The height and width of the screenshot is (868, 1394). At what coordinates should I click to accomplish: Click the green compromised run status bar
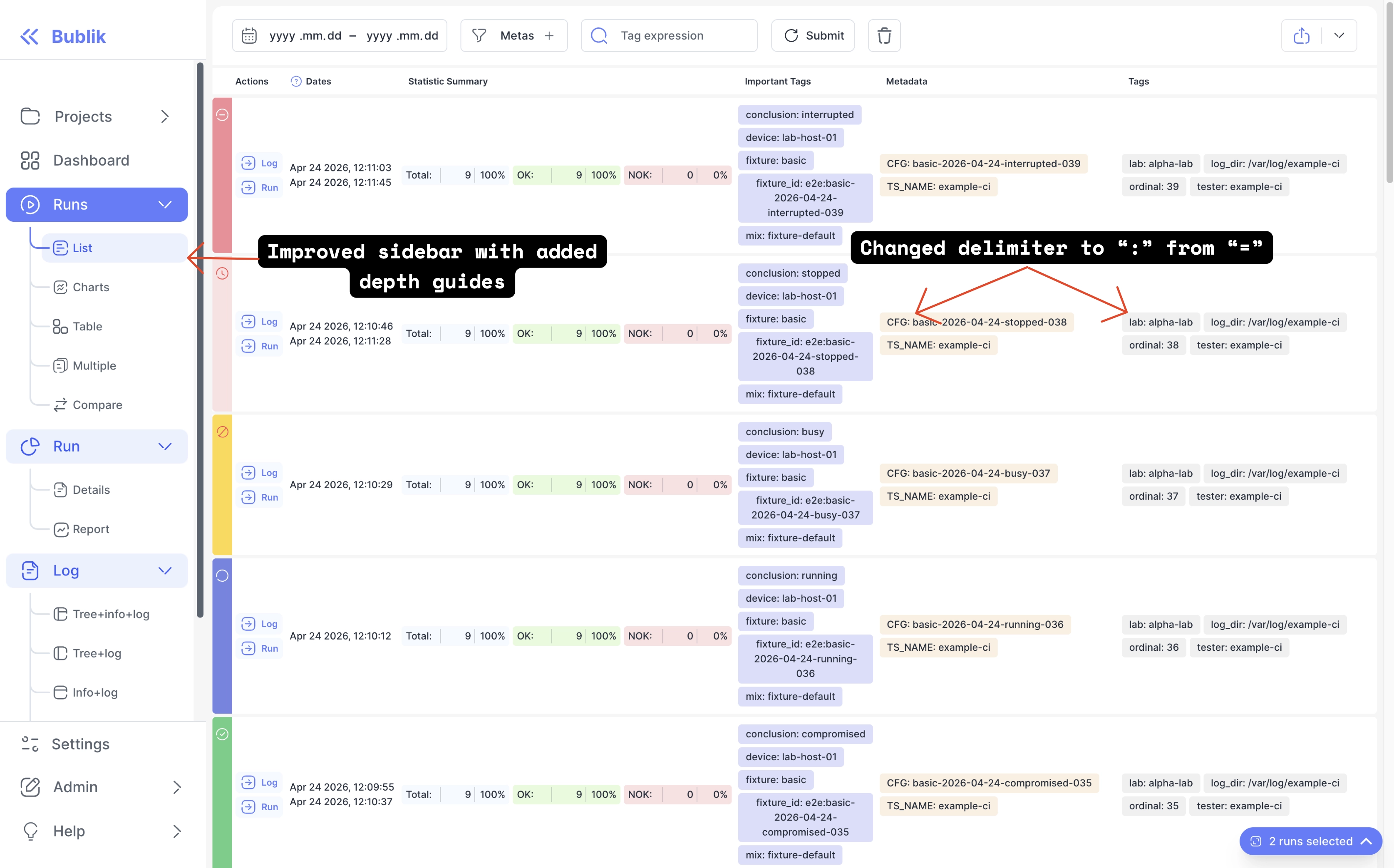(222, 792)
